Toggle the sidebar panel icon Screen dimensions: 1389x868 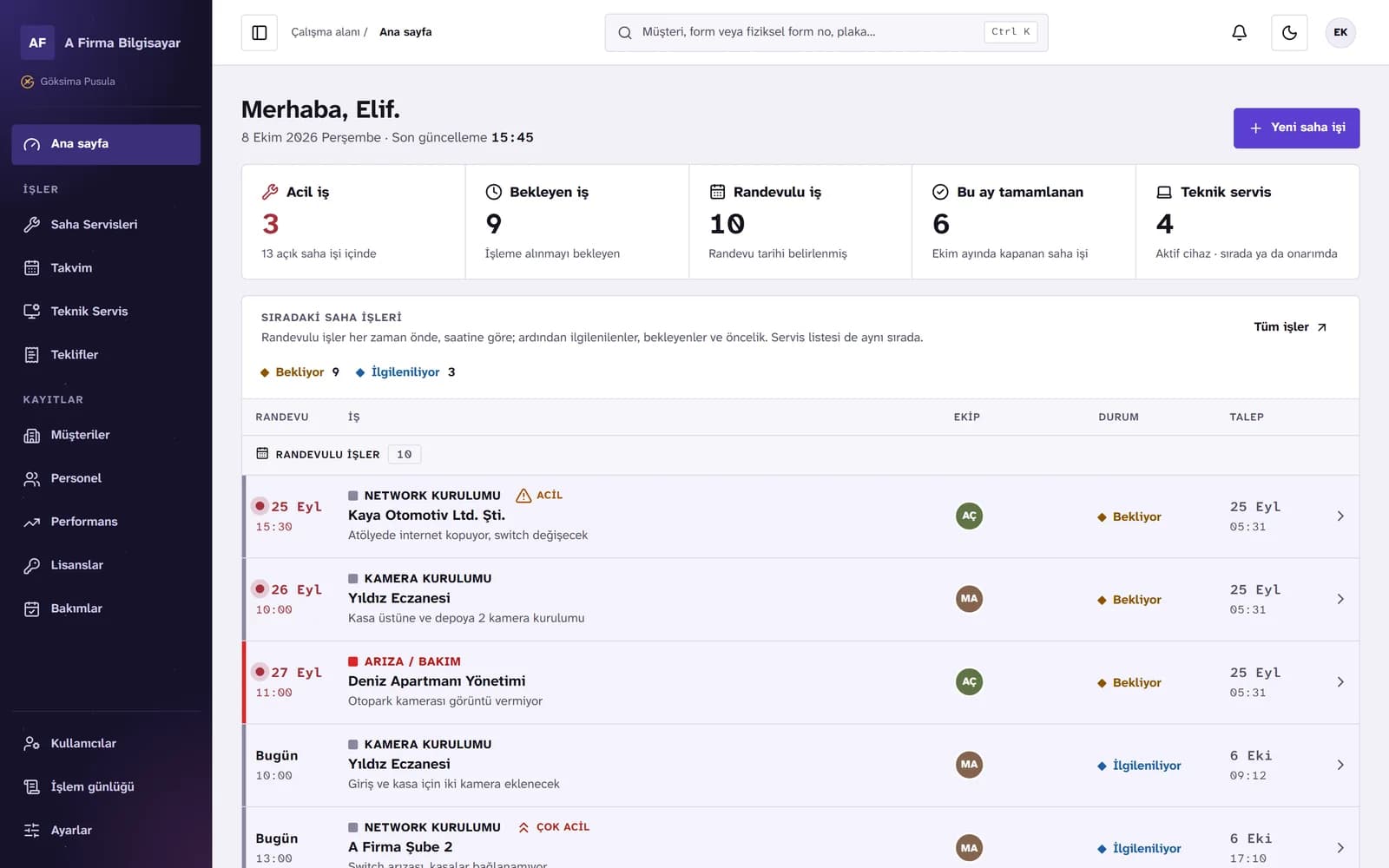click(x=259, y=32)
